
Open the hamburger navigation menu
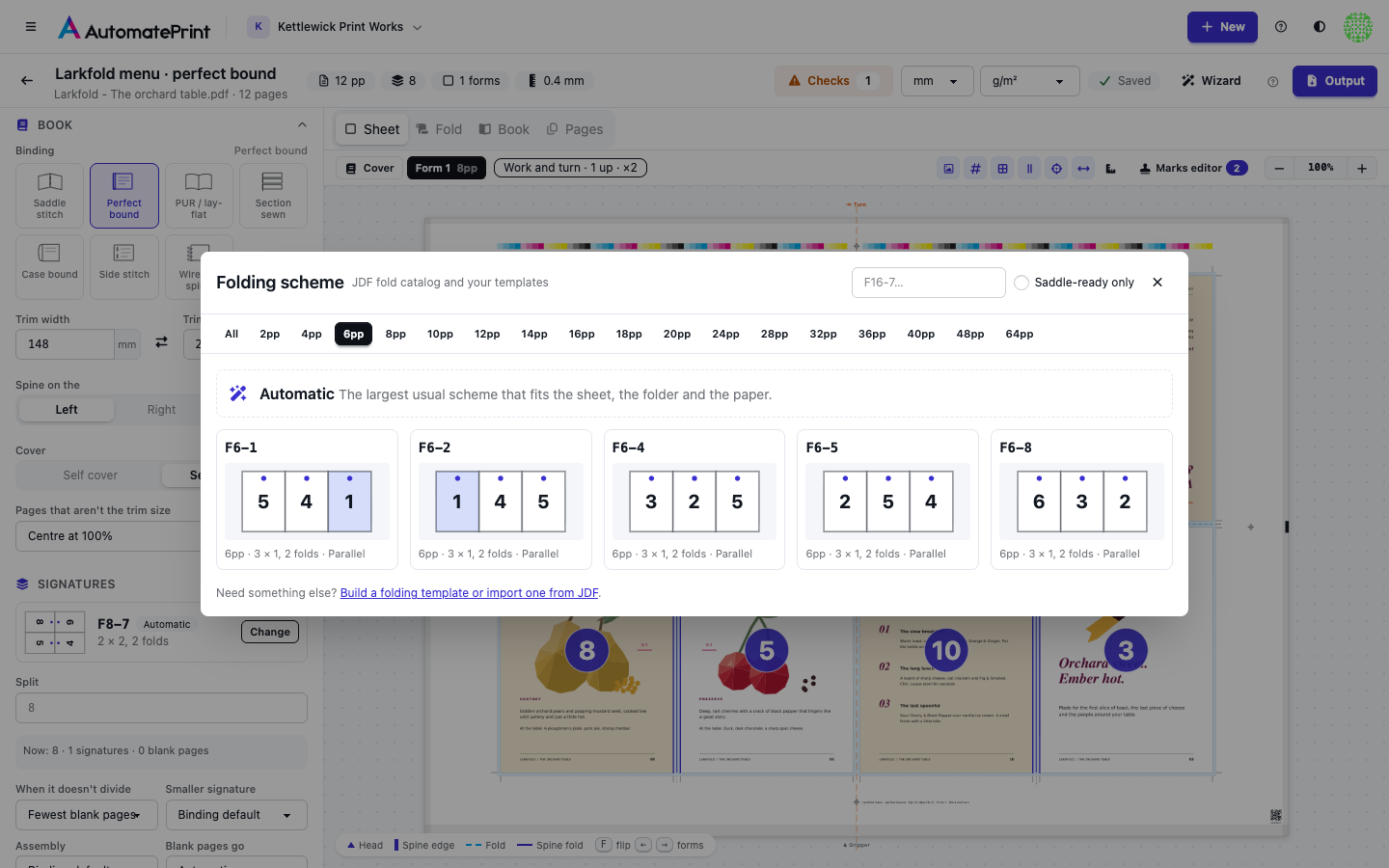(31, 27)
